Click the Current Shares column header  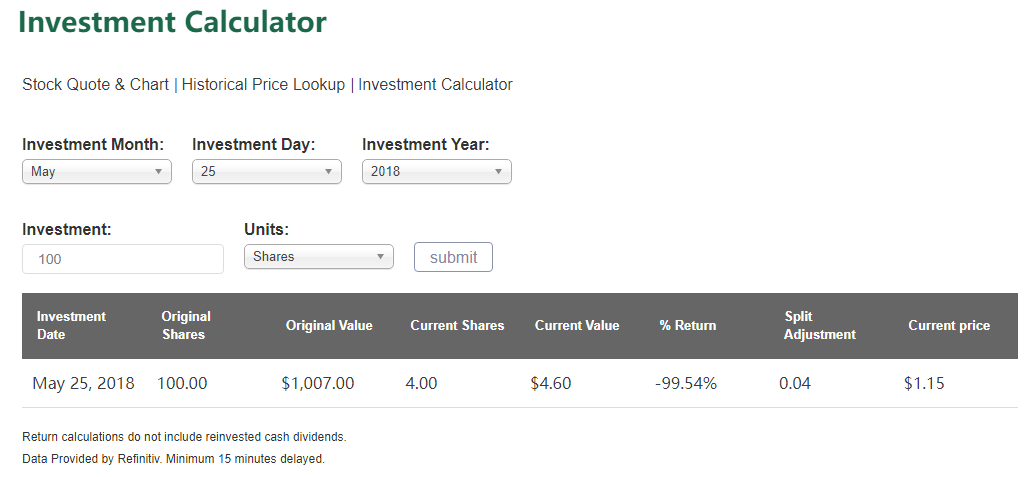coord(457,325)
